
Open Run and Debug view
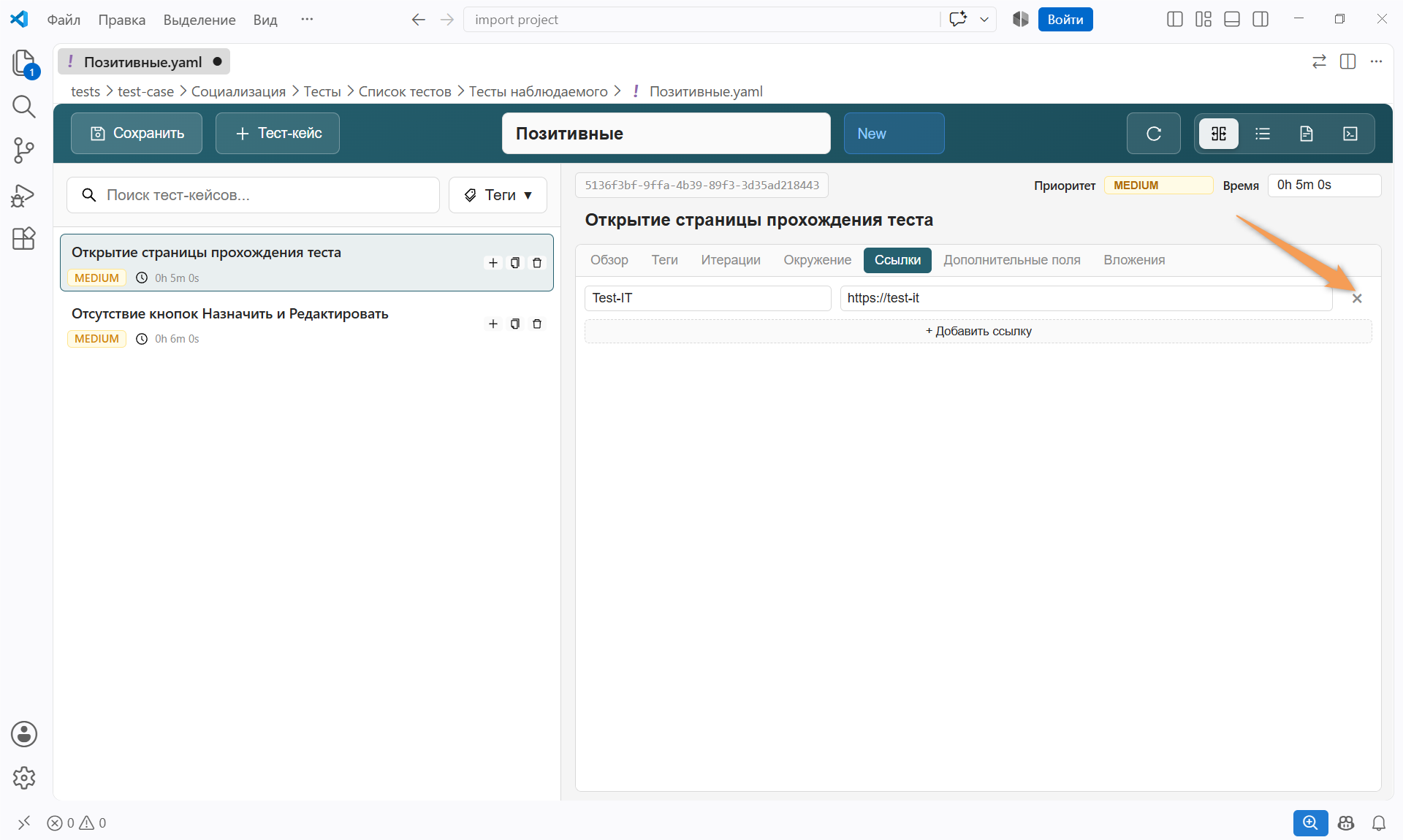24,195
